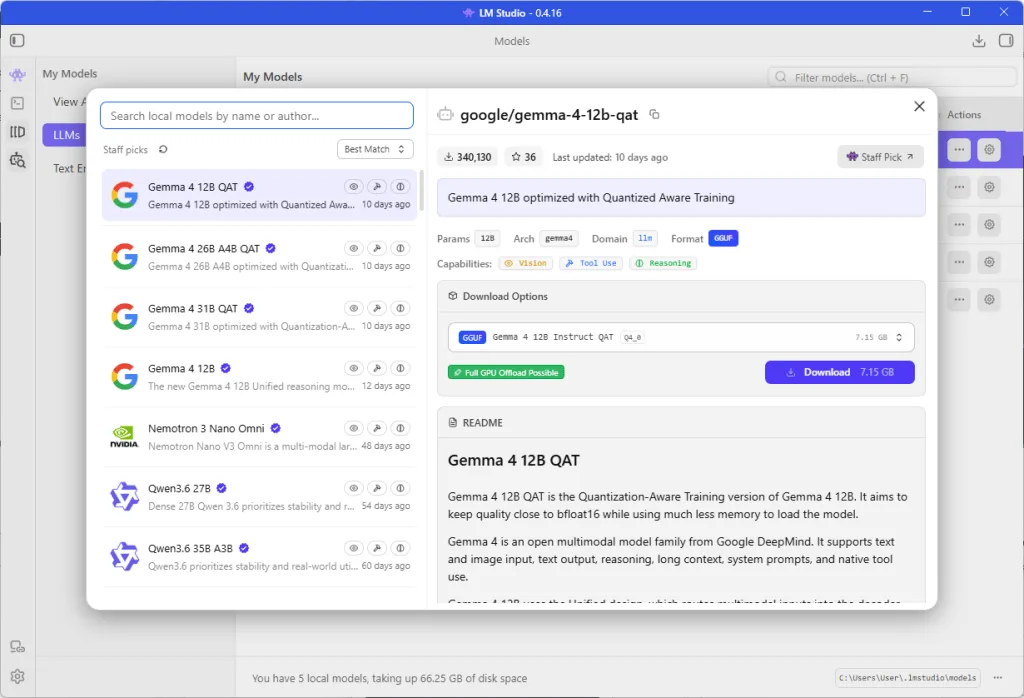The height and width of the screenshot is (698, 1024).
Task: Click the star count 36 badge
Action: 524,157
